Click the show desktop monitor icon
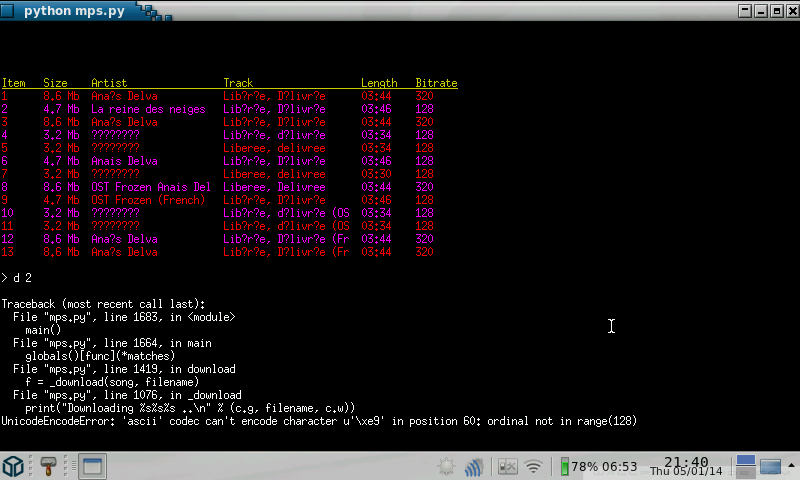Image resolution: width=800 pixels, height=480 pixels. point(770,466)
